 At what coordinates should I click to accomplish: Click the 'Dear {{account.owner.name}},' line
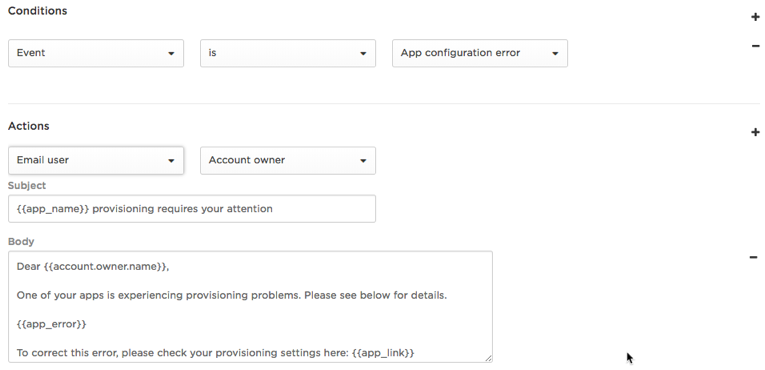pyautogui.click(x=93, y=267)
